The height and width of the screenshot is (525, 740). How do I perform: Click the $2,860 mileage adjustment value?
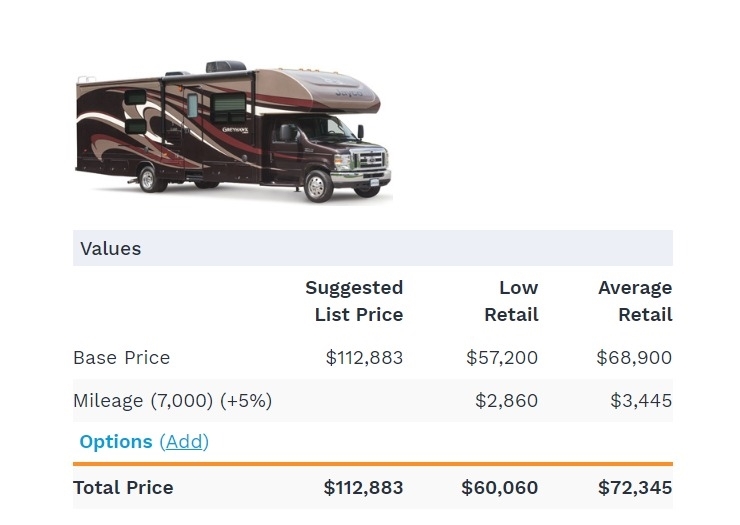(506, 401)
